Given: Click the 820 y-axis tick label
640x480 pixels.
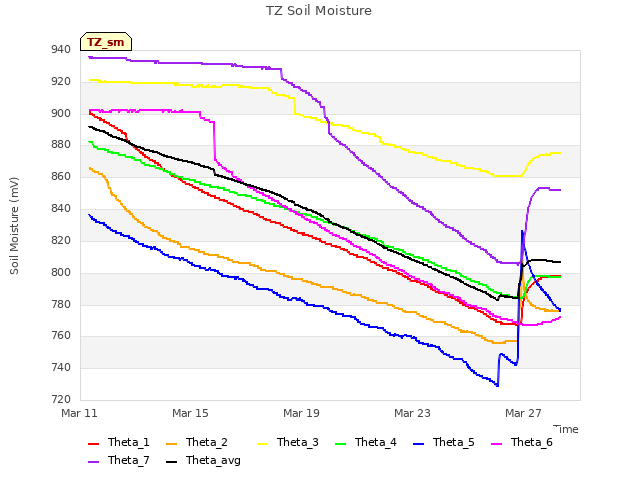Looking at the screenshot, I should pos(61,240).
